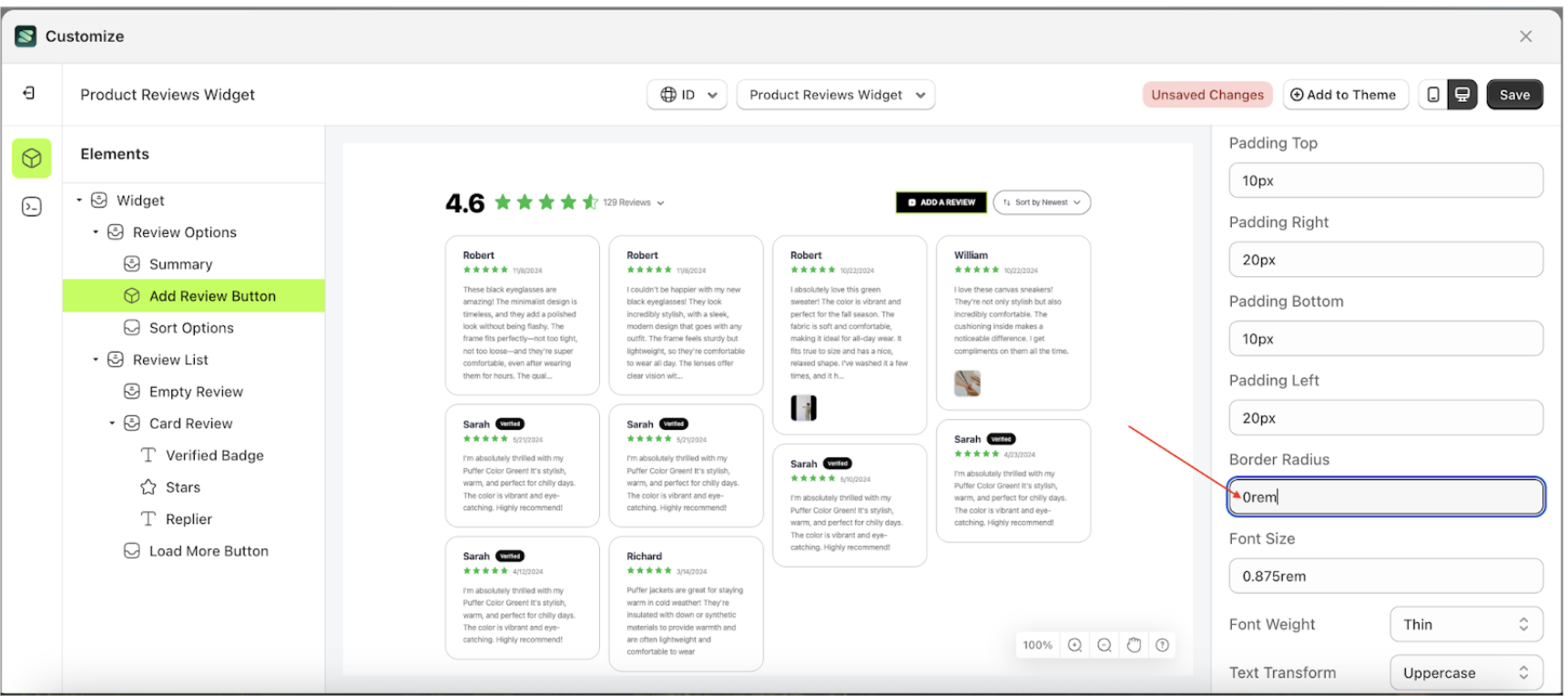Click Add to Theme button
The height and width of the screenshot is (696, 1568).
pyautogui.click(x=1345, y=95)
